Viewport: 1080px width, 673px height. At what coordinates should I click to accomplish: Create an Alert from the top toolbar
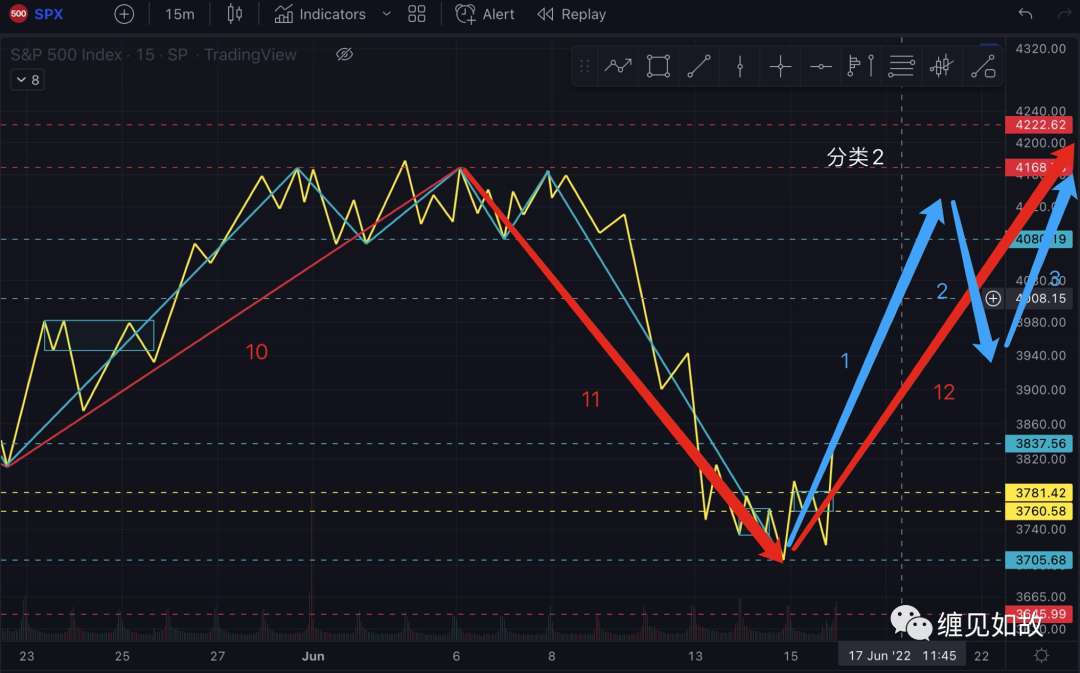pyautogui.click(x=485, y=14)
